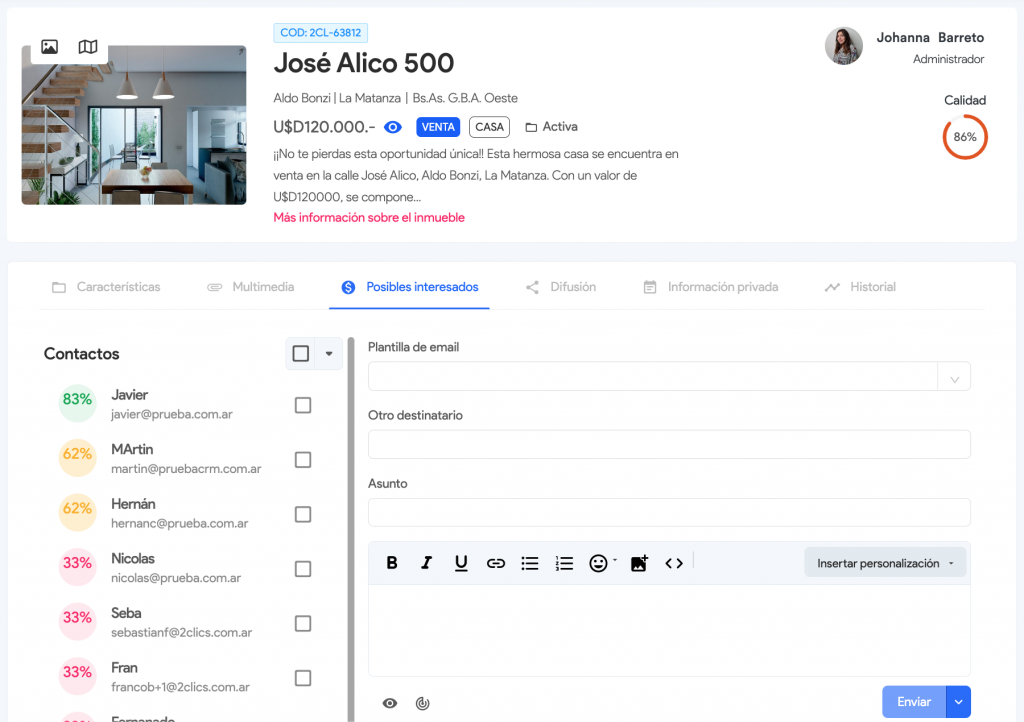This screenshot has height=722, width=1024.
Task: Toggle price visibility eye icon
Action: tap(392, 127)
